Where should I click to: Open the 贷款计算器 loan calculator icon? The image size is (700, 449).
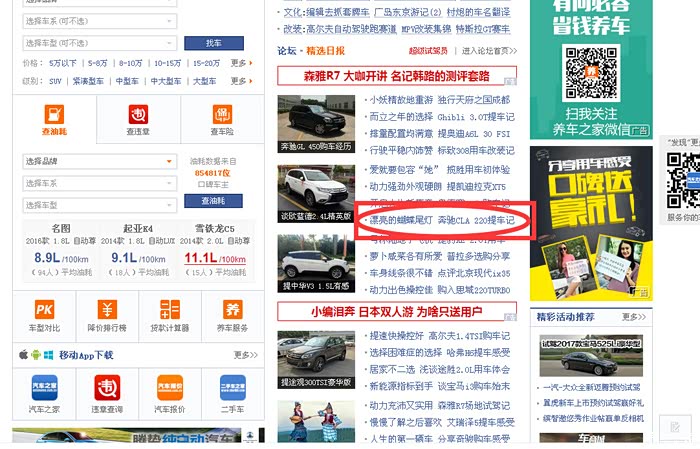pyautogui.click(x=170, y=309)
